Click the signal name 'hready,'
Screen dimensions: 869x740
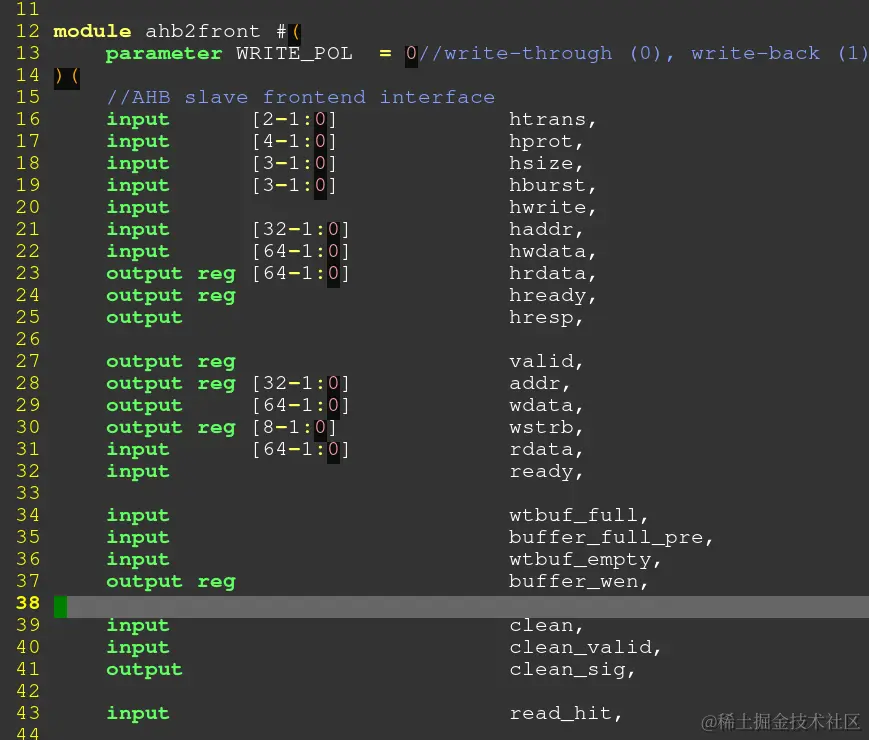click(x=553, y=295)
